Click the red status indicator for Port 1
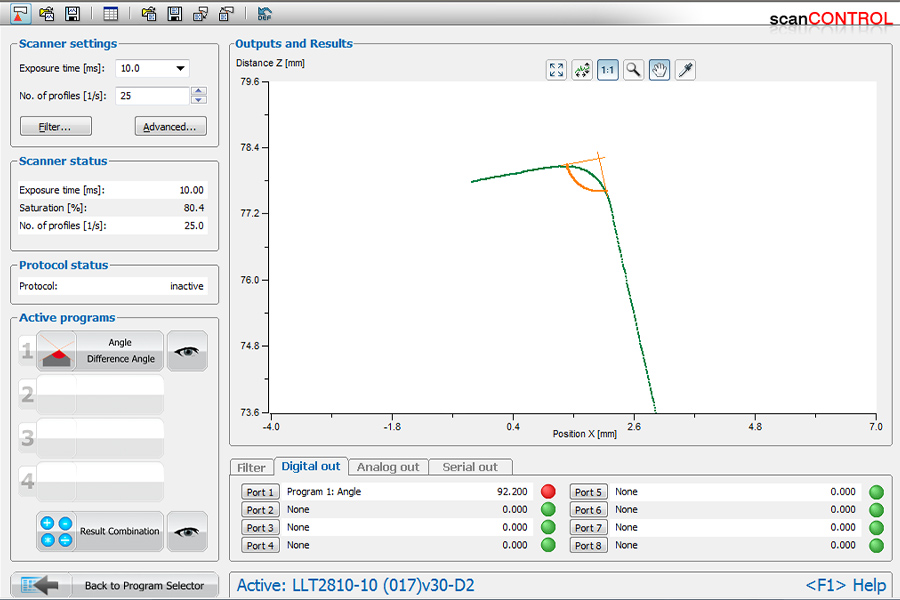Viewport: 900px width, 600px height. click(x=547, y=492)
